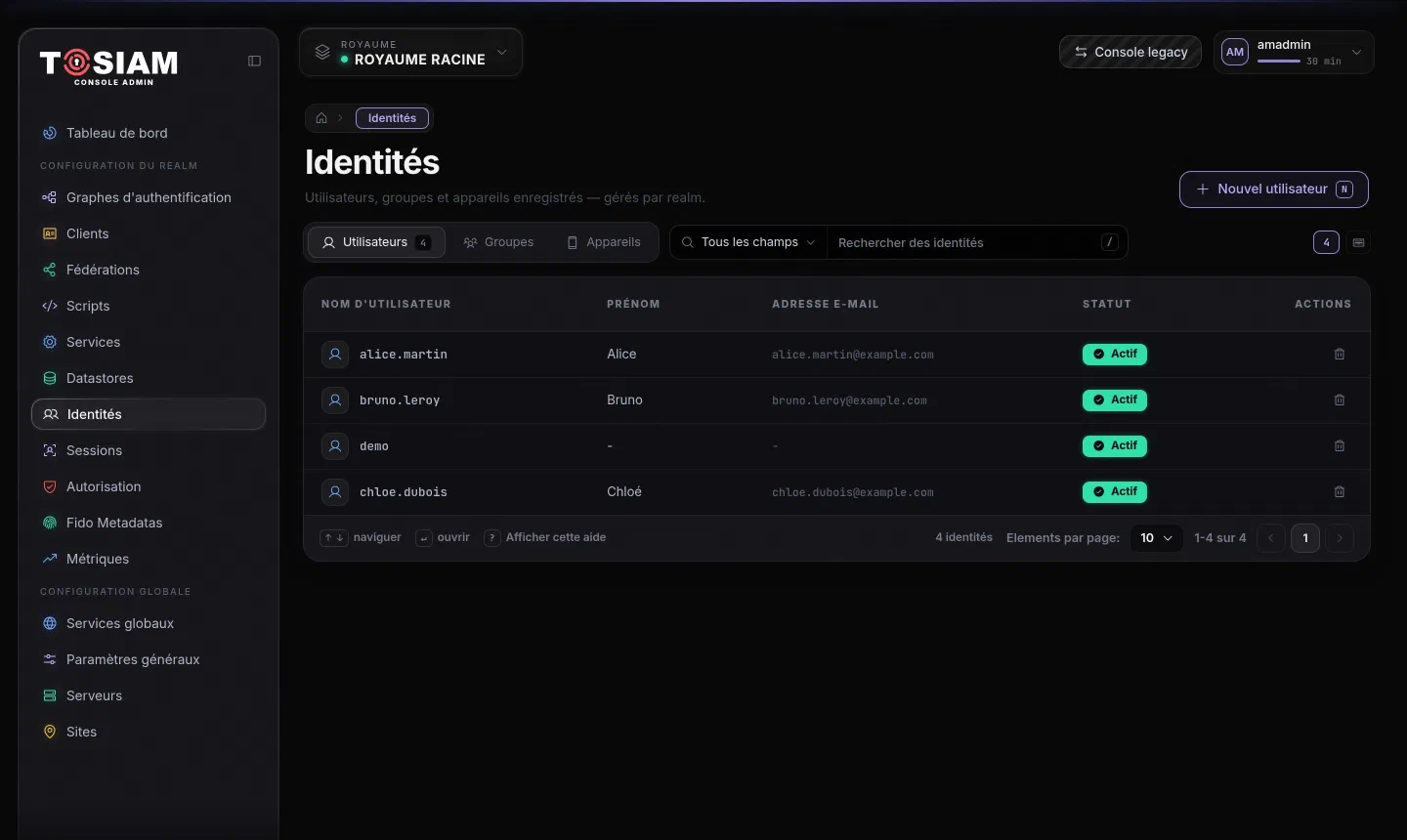Image resolution: width=1407 pixels, height=840 pixels.
Task: Click the avatar icon beside chloe.dubois
Action: point(335,492)
